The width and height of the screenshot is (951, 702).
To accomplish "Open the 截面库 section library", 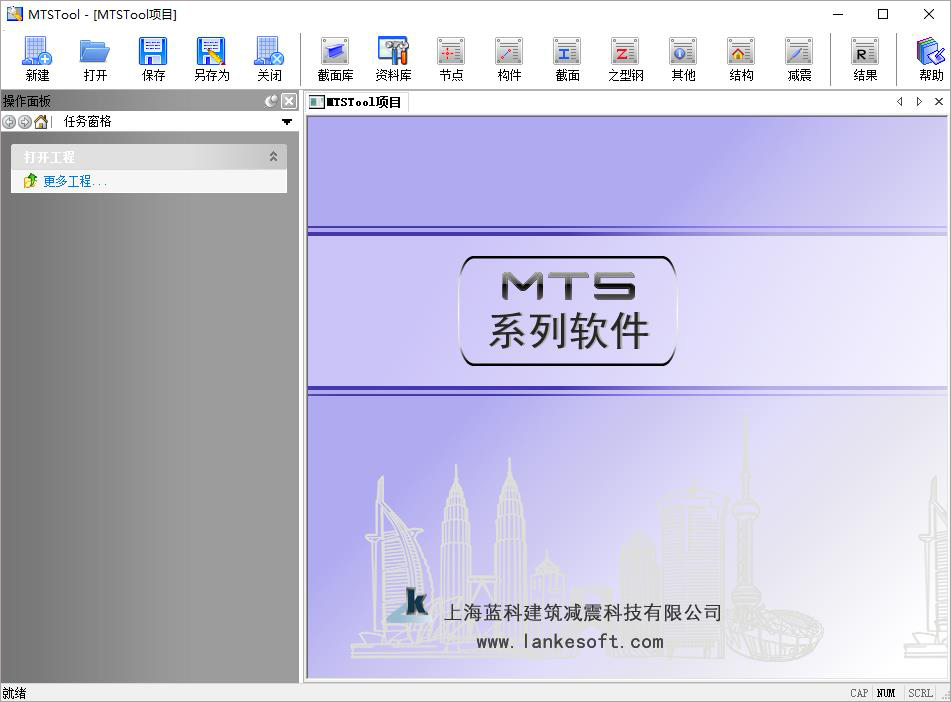I will pos(335,59).
